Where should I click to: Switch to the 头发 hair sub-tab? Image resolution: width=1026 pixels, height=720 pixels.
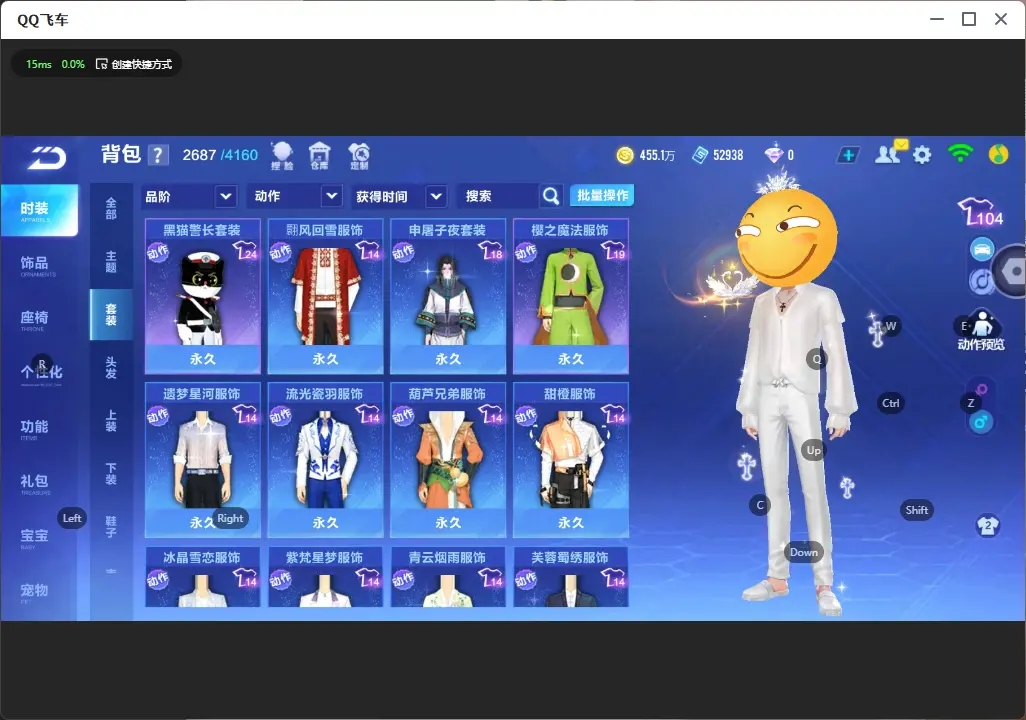(x=111, y=368)
